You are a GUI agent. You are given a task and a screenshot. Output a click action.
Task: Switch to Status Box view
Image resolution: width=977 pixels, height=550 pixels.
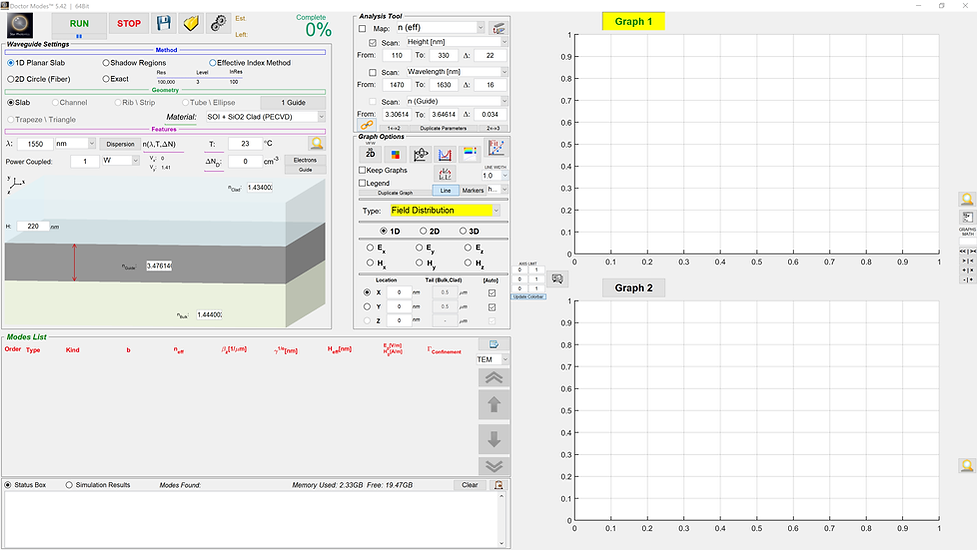pyautogui.click(x=8, y=485)
